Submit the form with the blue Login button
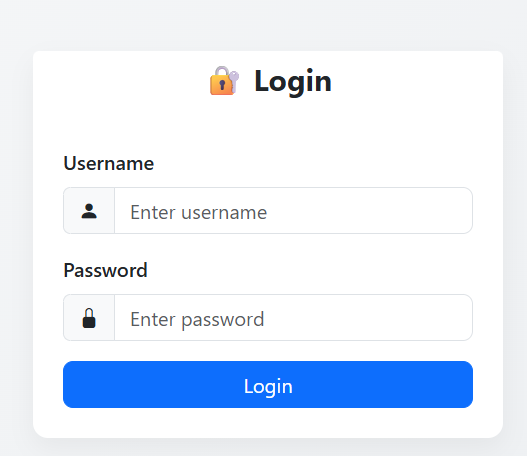This screenshot has height=456, width=527. [x=268, y=384]
